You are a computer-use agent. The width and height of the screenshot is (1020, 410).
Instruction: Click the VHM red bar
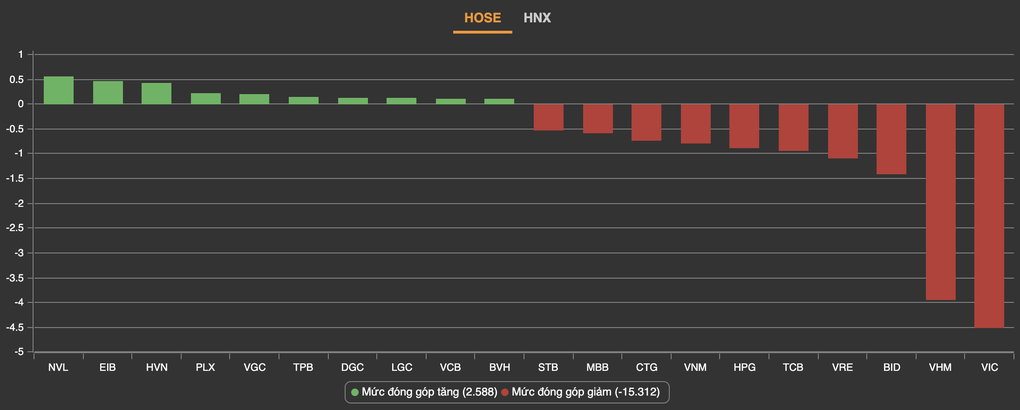click(939, 201)
